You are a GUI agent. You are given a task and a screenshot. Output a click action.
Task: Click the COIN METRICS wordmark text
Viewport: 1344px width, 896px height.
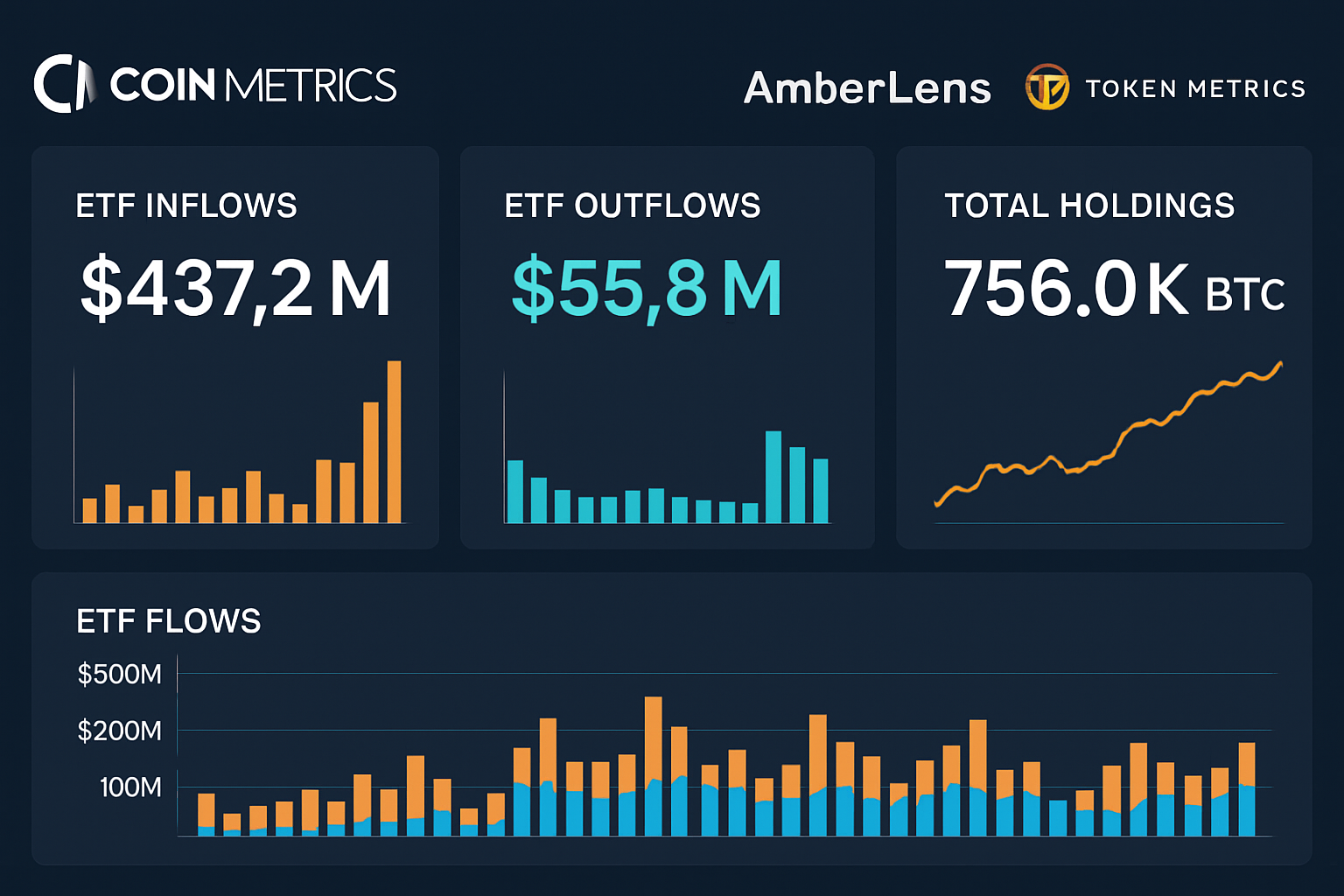253,85
